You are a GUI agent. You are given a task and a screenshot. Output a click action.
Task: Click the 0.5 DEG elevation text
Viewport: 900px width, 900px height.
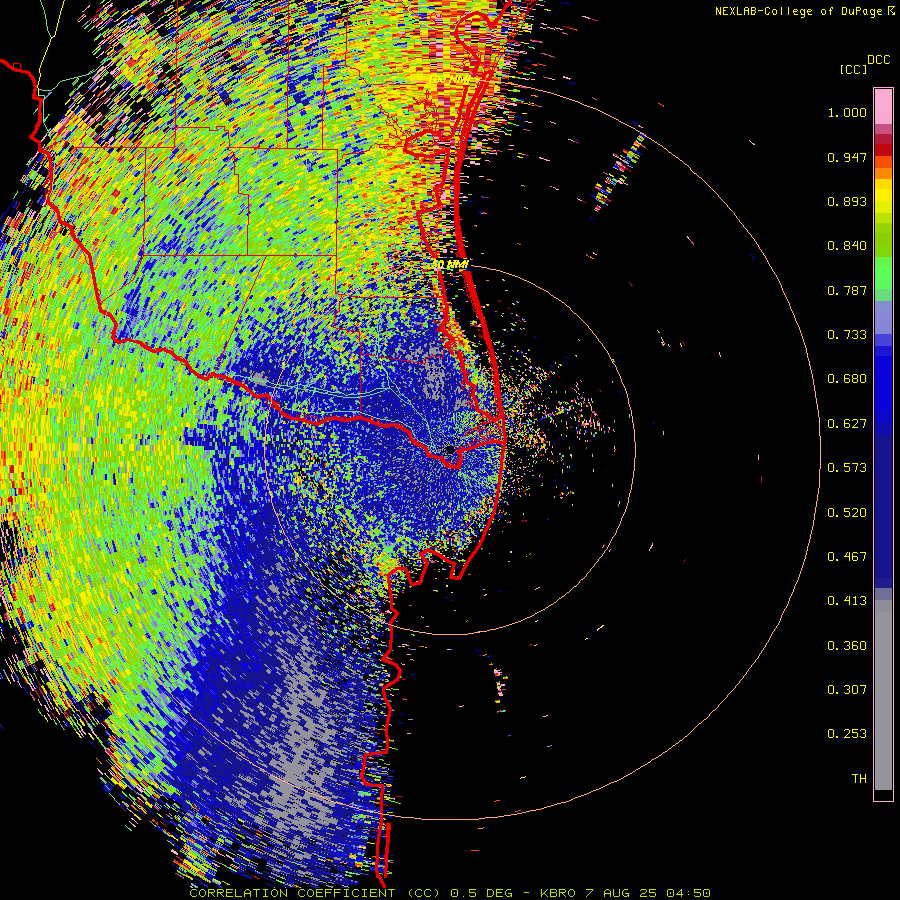click(481, 893)
